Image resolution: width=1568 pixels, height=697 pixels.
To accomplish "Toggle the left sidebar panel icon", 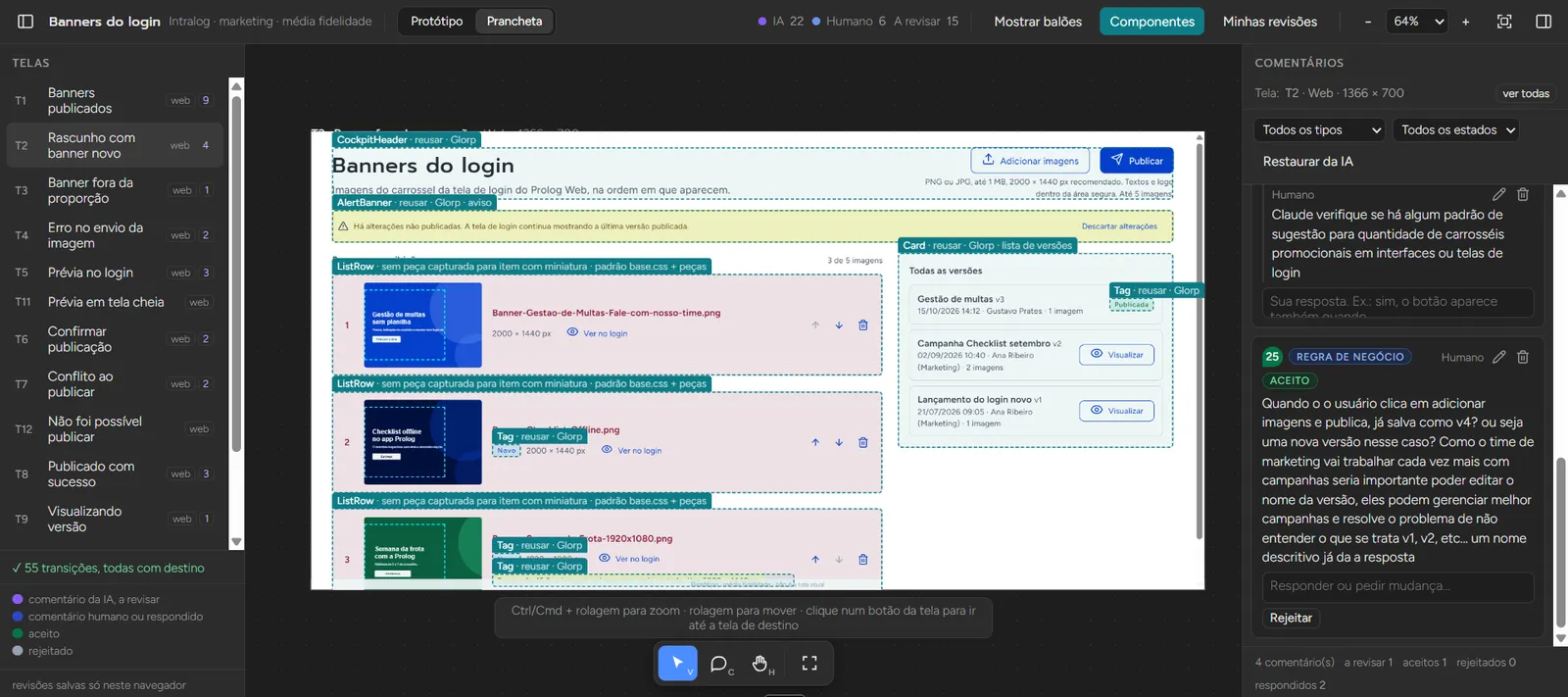I will (x=25, y=22).
